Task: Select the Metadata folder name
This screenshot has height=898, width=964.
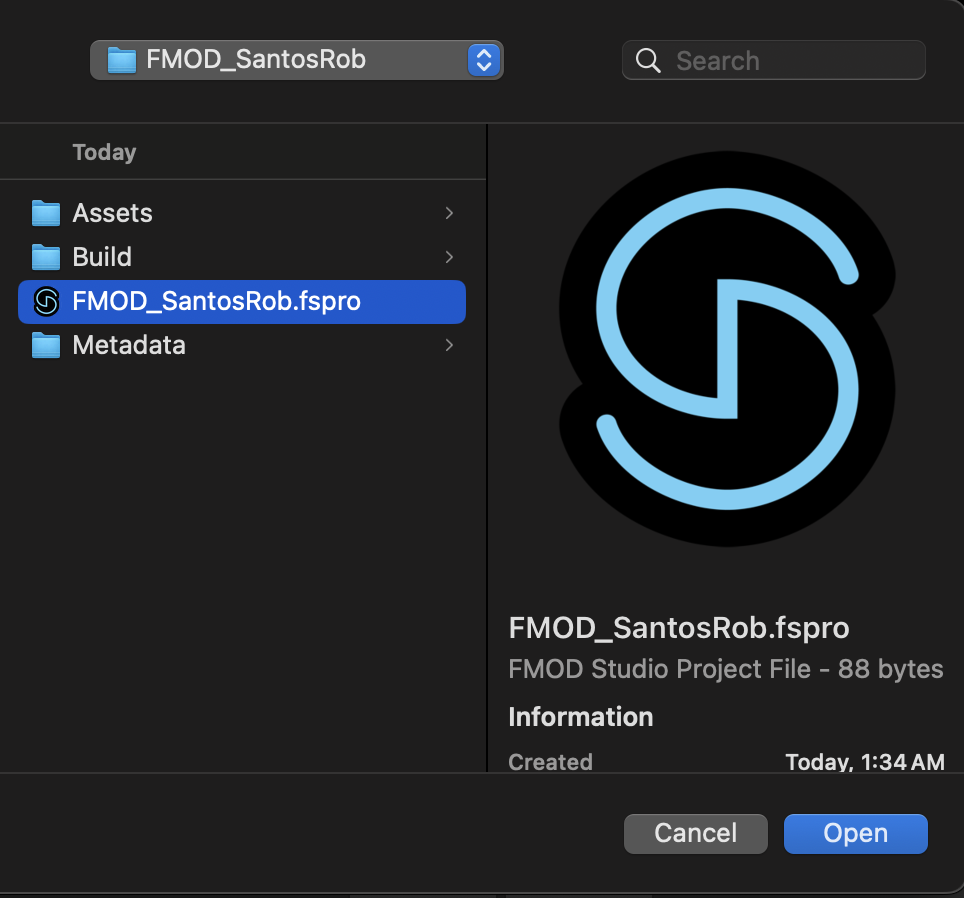Action: click(129, 345)
